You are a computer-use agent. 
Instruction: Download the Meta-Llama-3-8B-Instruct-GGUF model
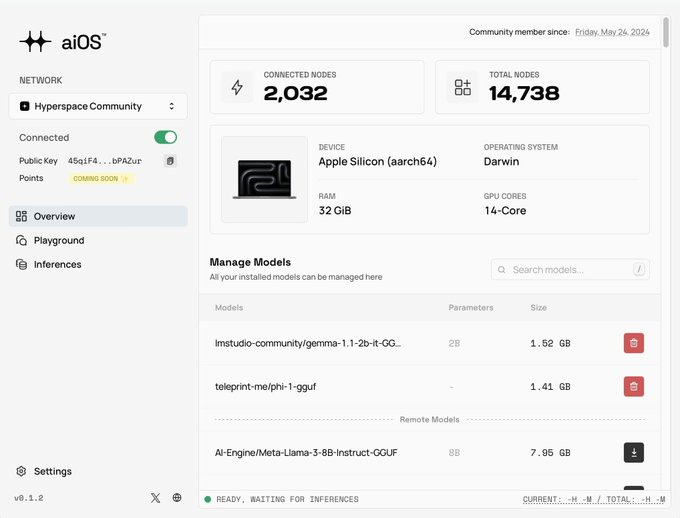pos(634,452)
